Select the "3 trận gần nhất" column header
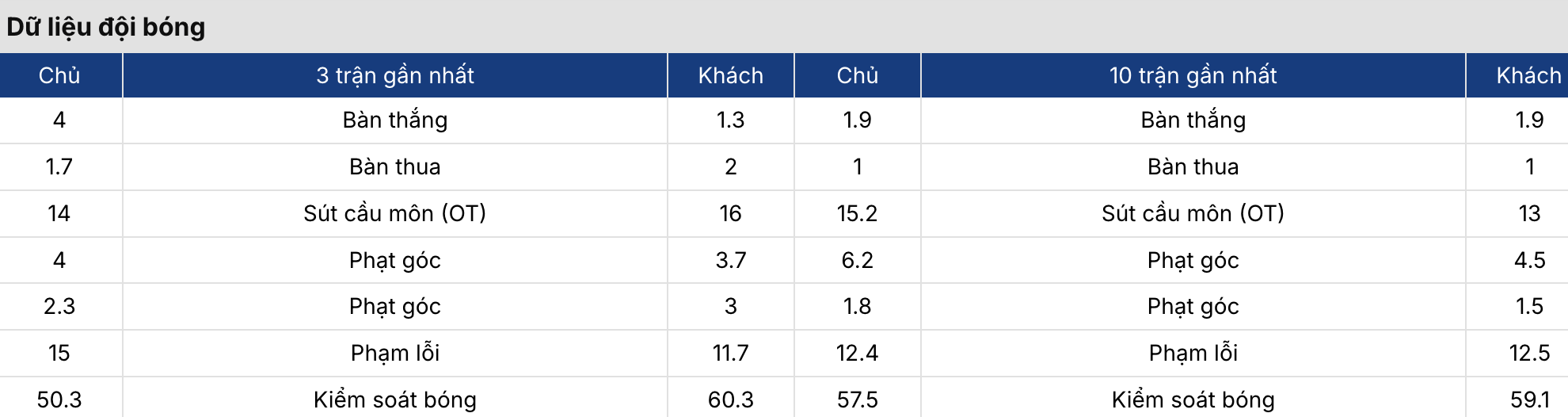Viewport: 1568px width, 417px height. pos(394,75)
